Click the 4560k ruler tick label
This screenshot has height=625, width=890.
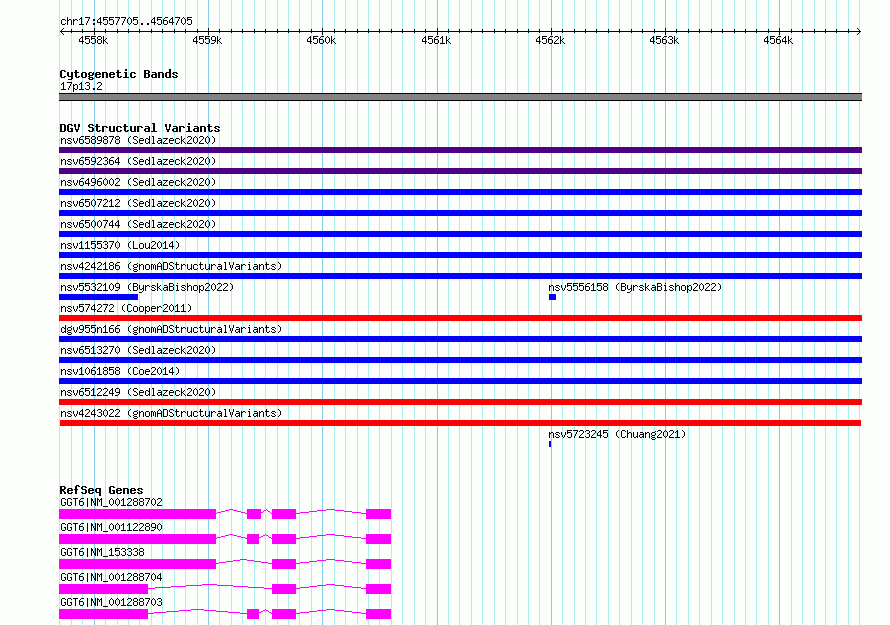point(321,40)
